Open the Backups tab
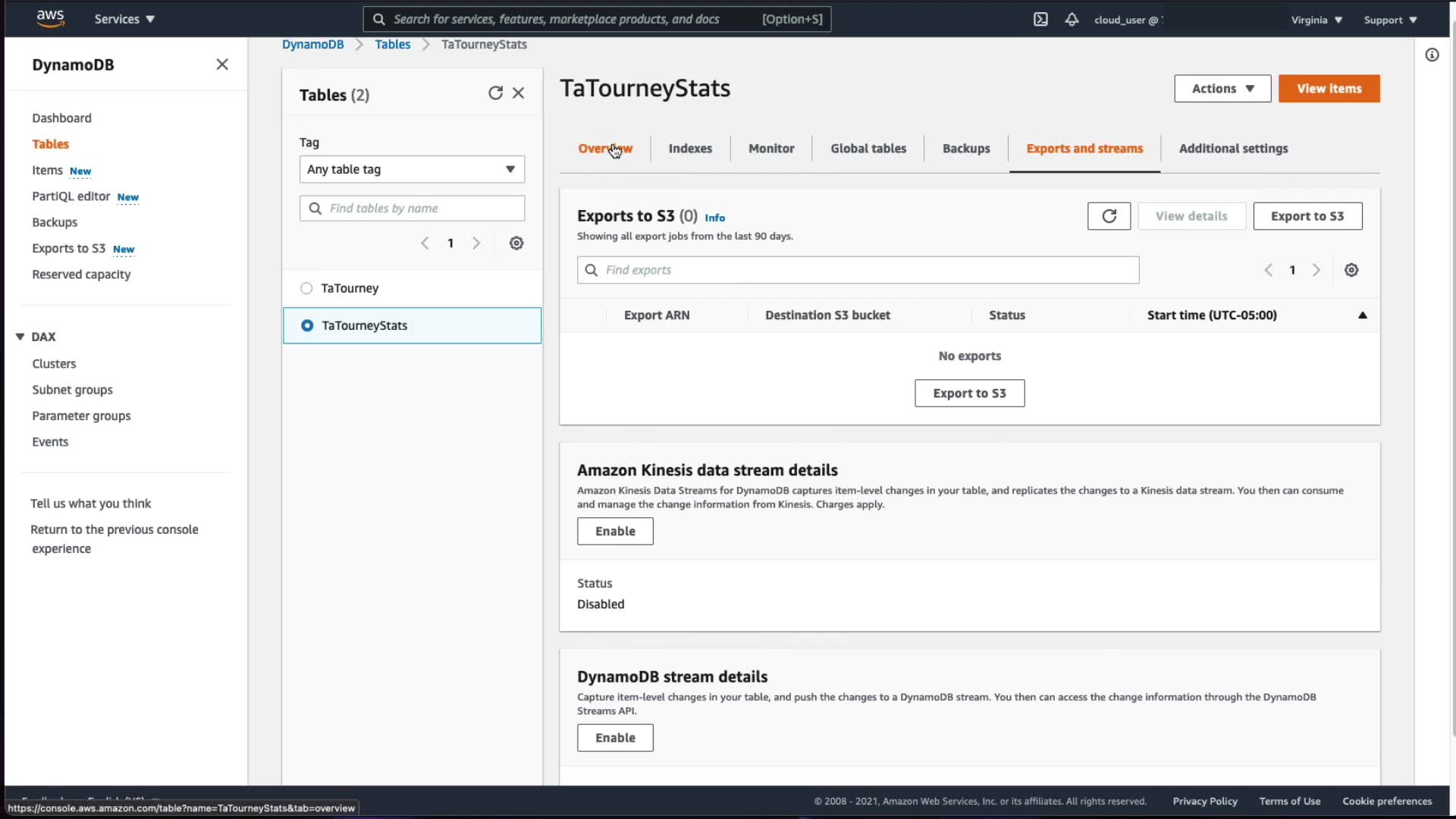 click(x=966, y=149)
